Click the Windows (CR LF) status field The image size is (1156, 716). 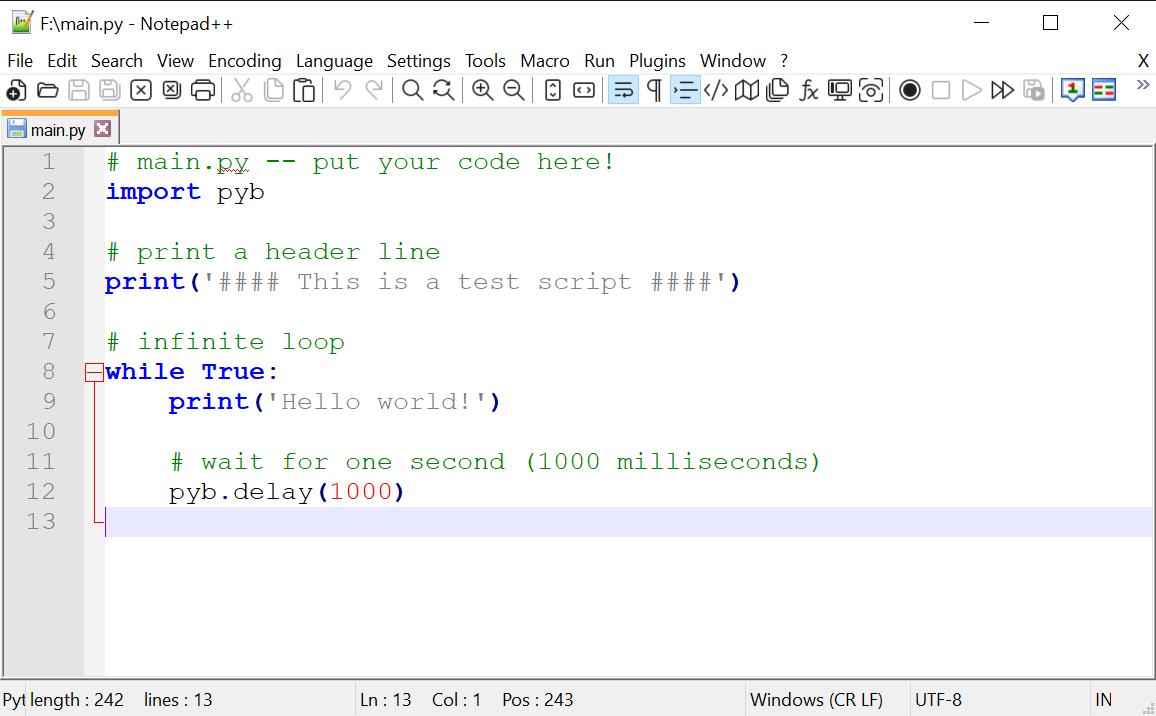(816, 700)
